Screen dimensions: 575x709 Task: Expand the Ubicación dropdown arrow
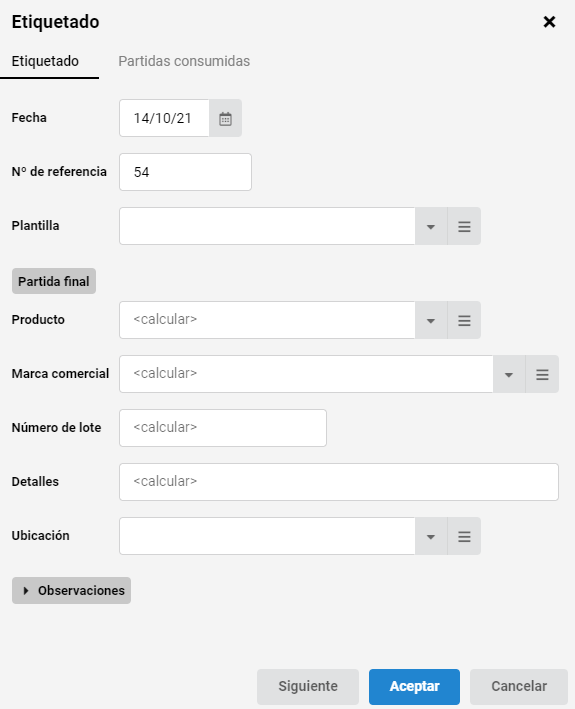tap(431, 536)
